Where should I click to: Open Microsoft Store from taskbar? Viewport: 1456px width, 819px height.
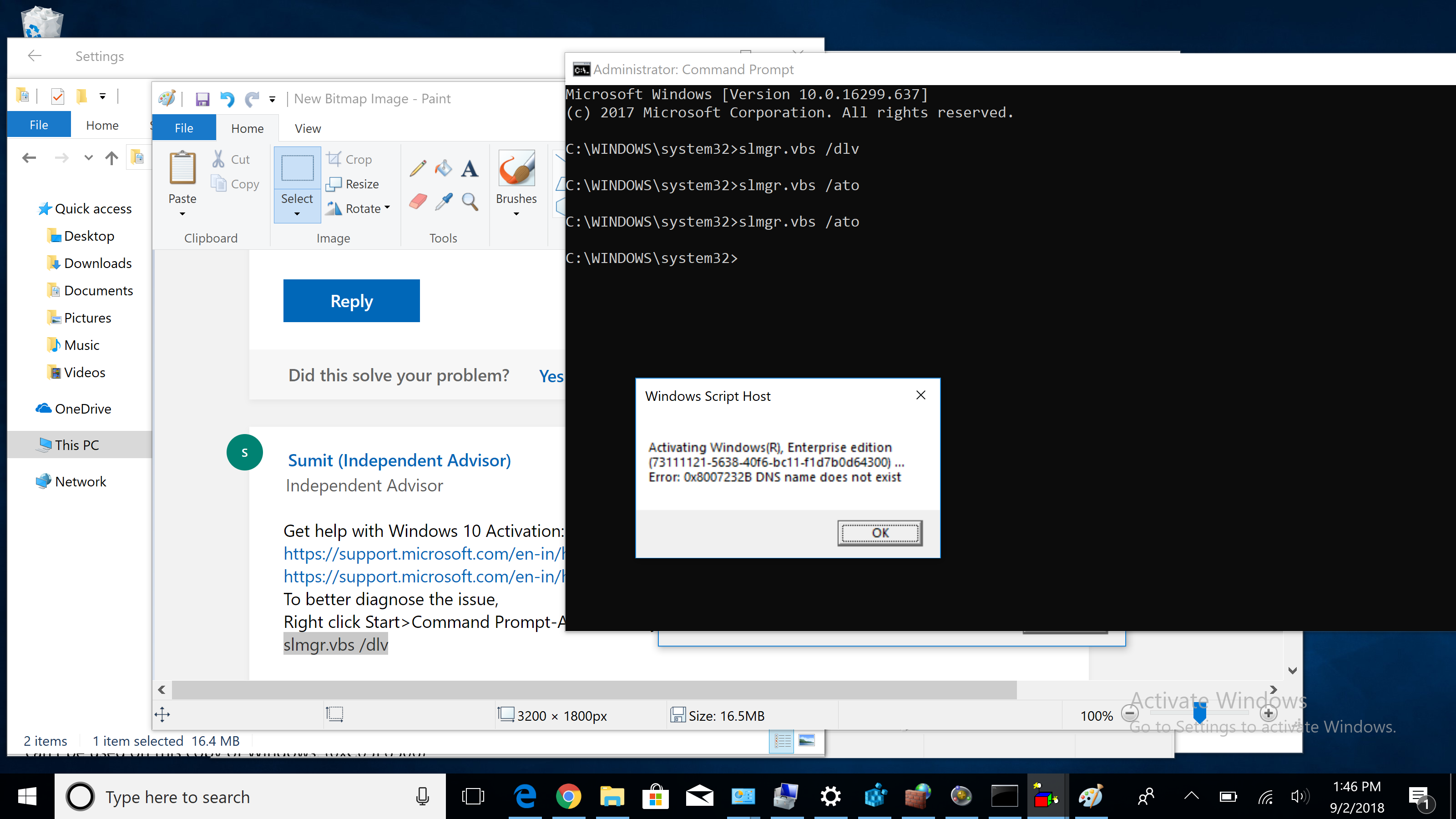[656, 797]
